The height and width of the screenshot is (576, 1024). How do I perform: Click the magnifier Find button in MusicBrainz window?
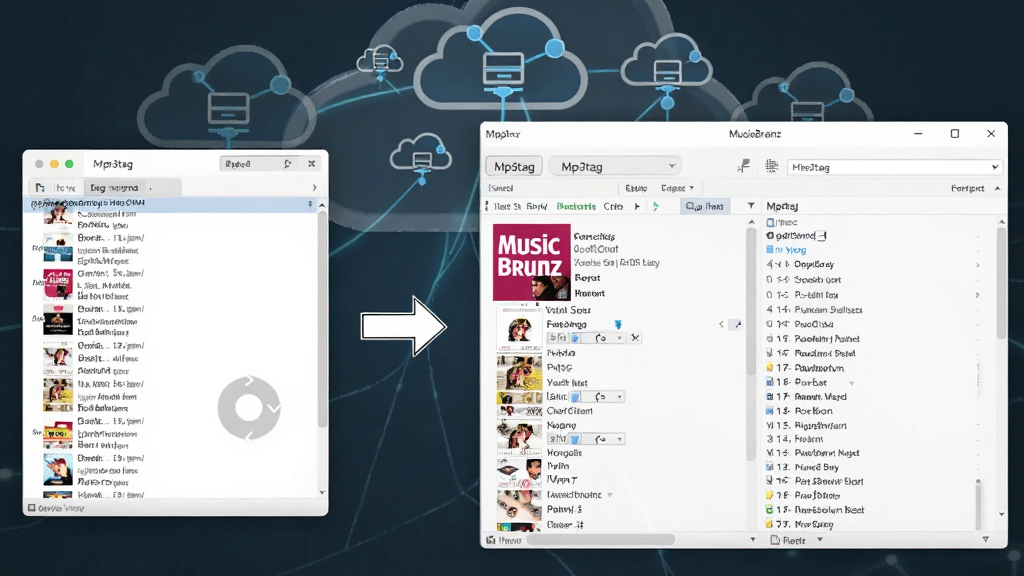pos(705,206)
